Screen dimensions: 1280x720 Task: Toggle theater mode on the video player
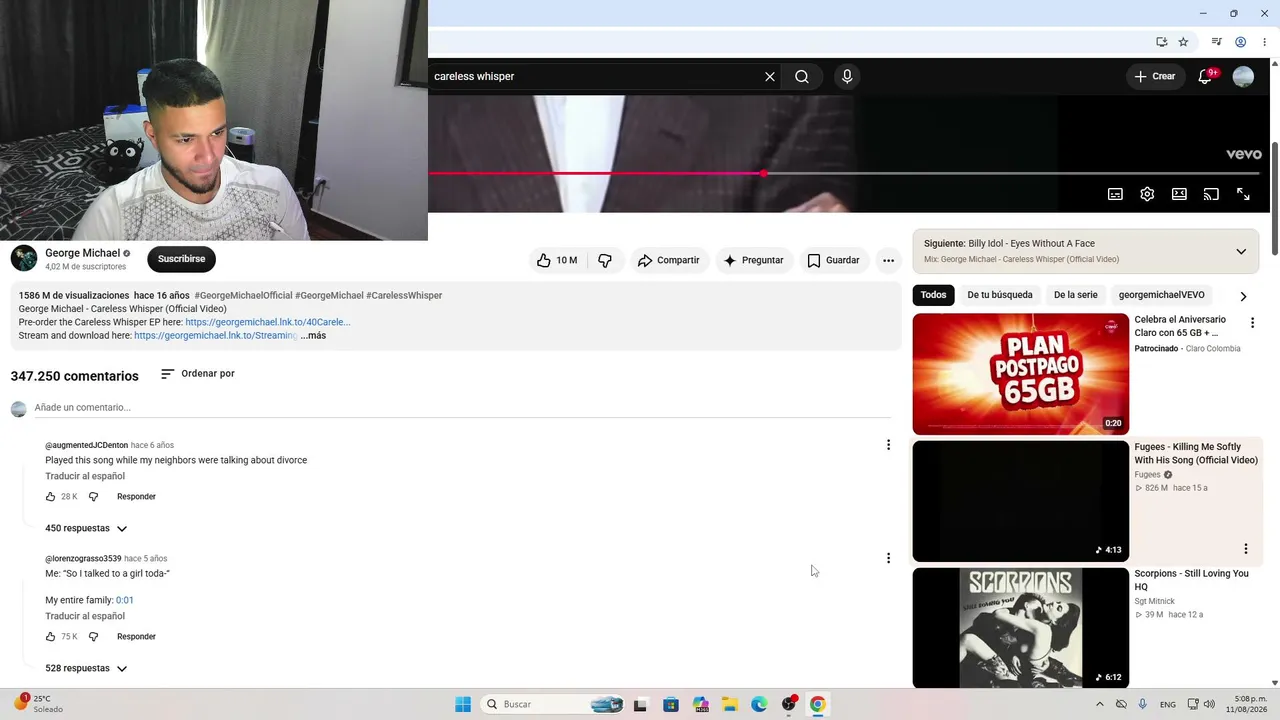point(1179,194)
